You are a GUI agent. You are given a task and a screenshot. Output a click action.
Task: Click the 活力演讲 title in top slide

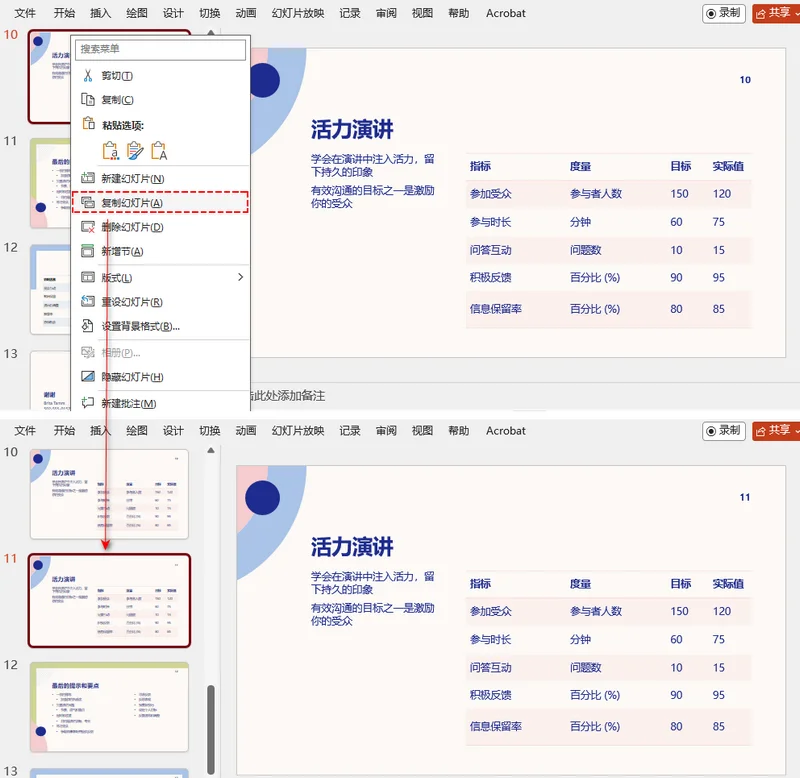pos(352,129)
